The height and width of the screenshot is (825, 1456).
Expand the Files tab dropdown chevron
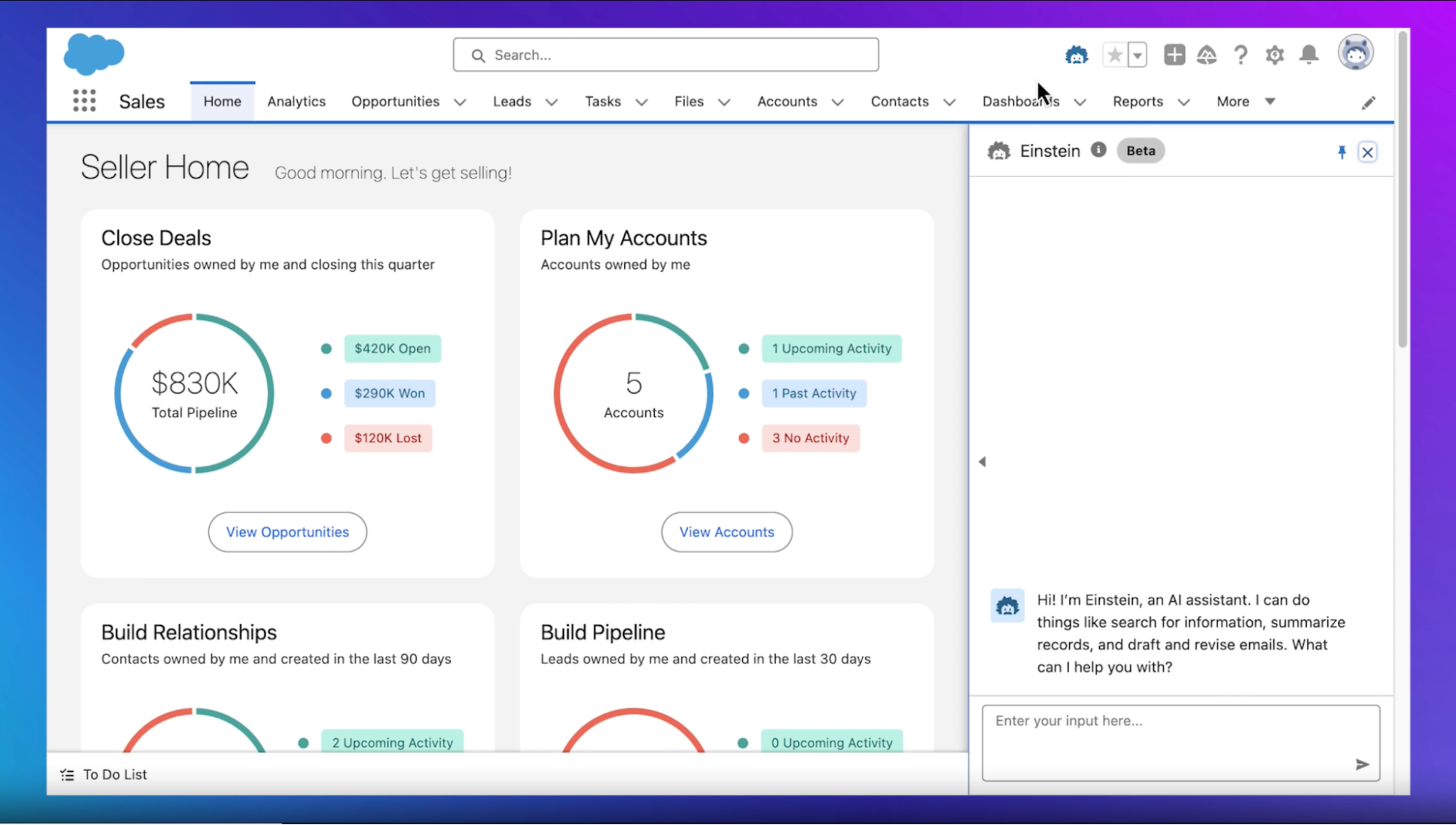pyautogui.click(x=724, y=102)
